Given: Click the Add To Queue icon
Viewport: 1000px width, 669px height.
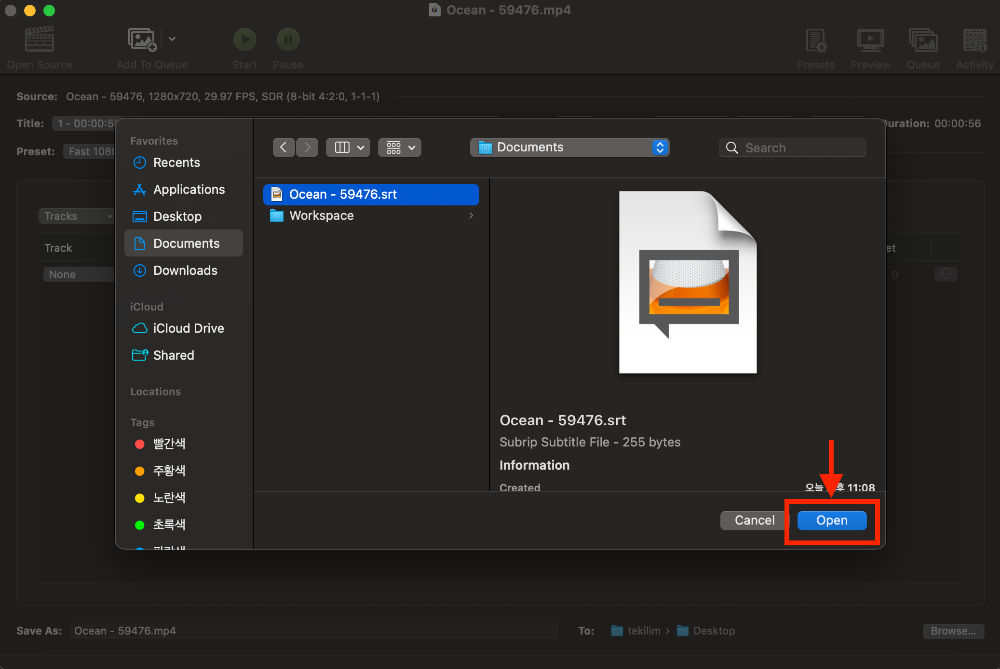Looking at the screenshot, I should point(142,40).
